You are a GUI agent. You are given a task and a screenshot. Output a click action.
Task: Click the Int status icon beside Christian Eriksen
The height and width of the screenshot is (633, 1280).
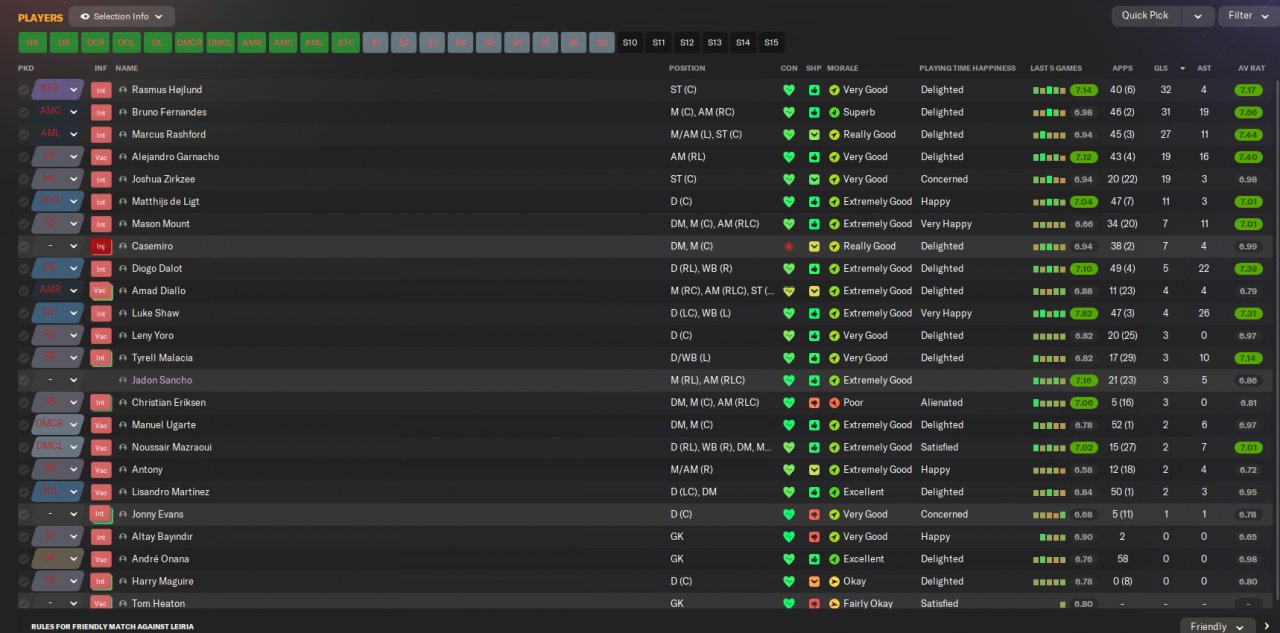tap(101, 403)
